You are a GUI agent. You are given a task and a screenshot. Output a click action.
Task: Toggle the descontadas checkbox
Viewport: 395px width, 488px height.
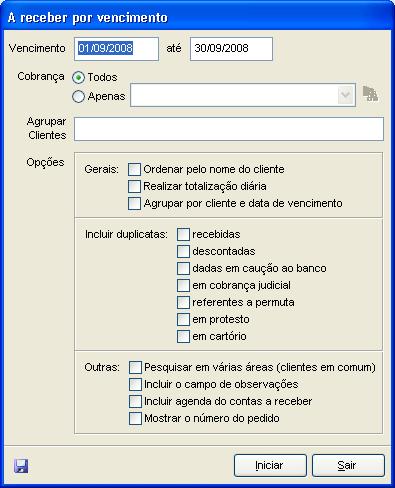coord(183,251)
